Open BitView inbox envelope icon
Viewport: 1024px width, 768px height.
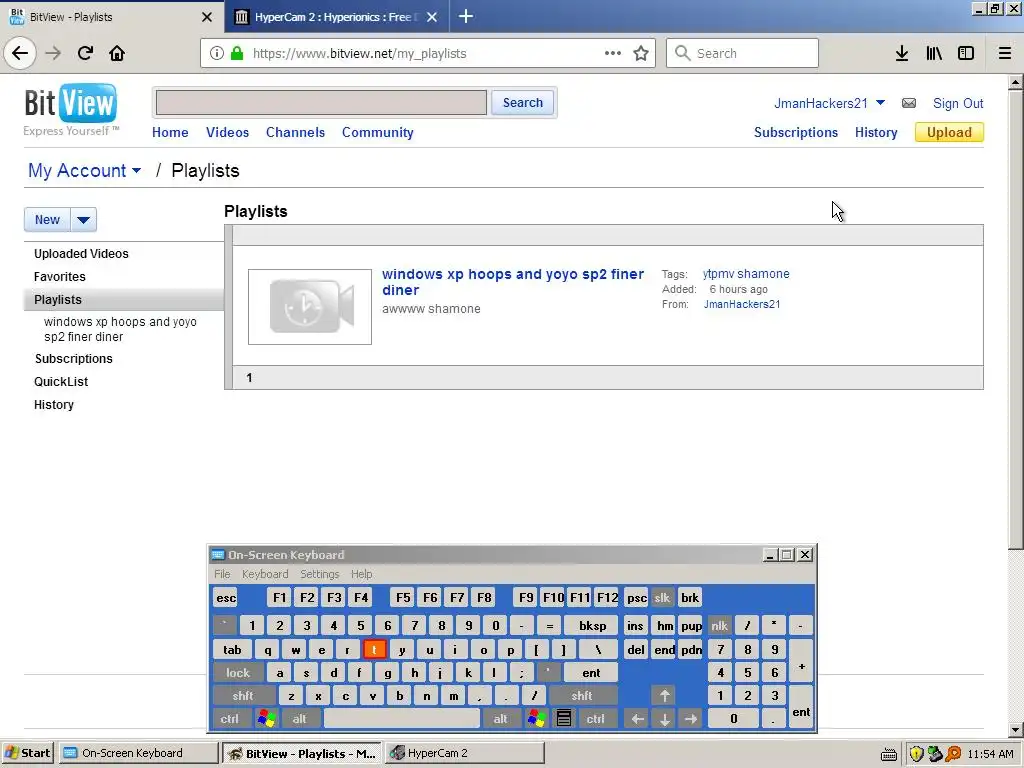pos(909,103)
